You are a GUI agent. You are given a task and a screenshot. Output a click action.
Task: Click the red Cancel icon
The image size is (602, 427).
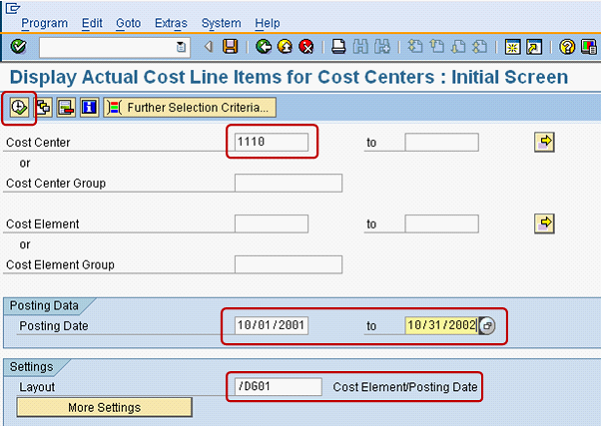(x=306, y=46)
